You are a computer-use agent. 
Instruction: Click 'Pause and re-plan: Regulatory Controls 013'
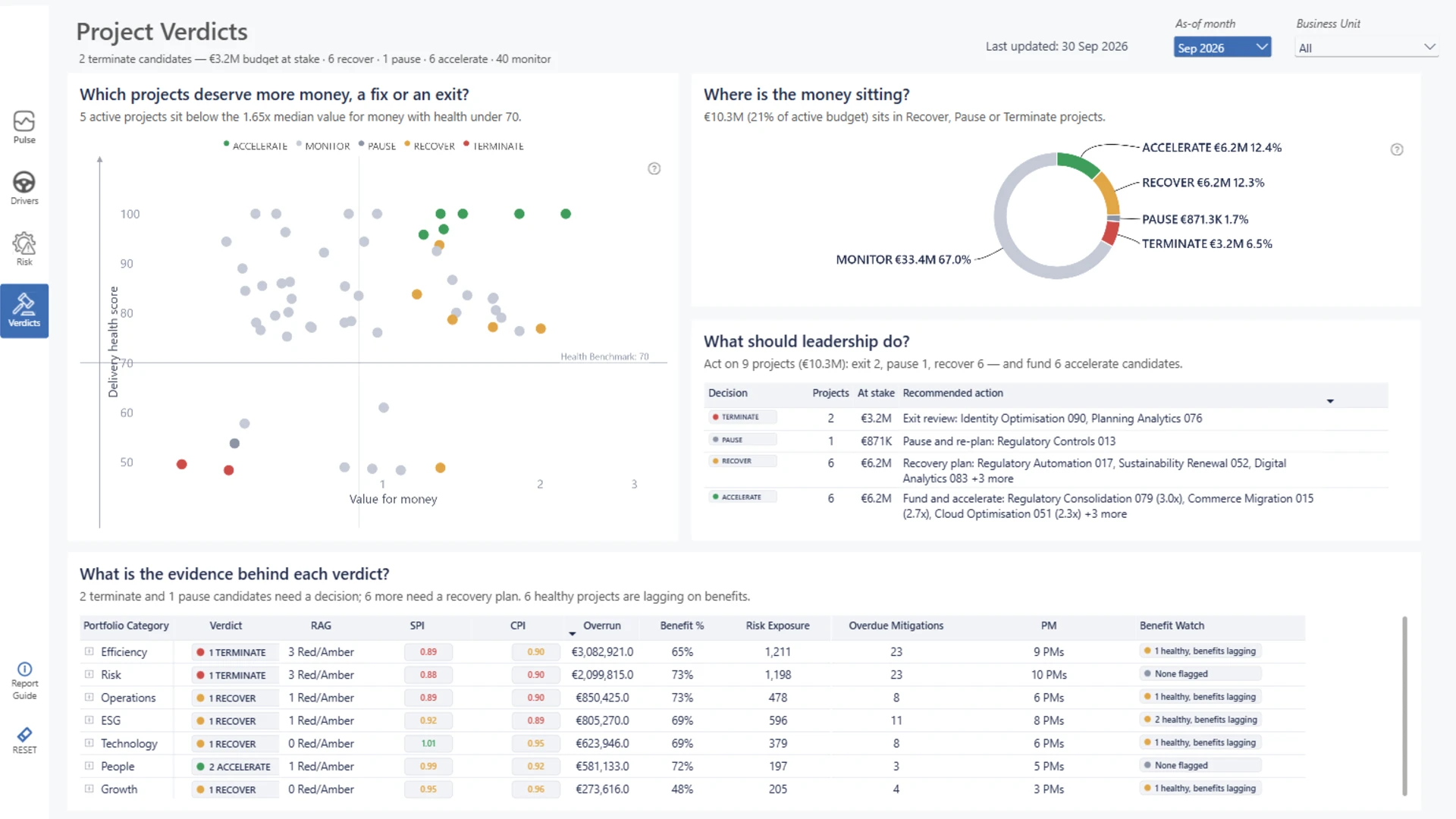tap(1009, 441)
